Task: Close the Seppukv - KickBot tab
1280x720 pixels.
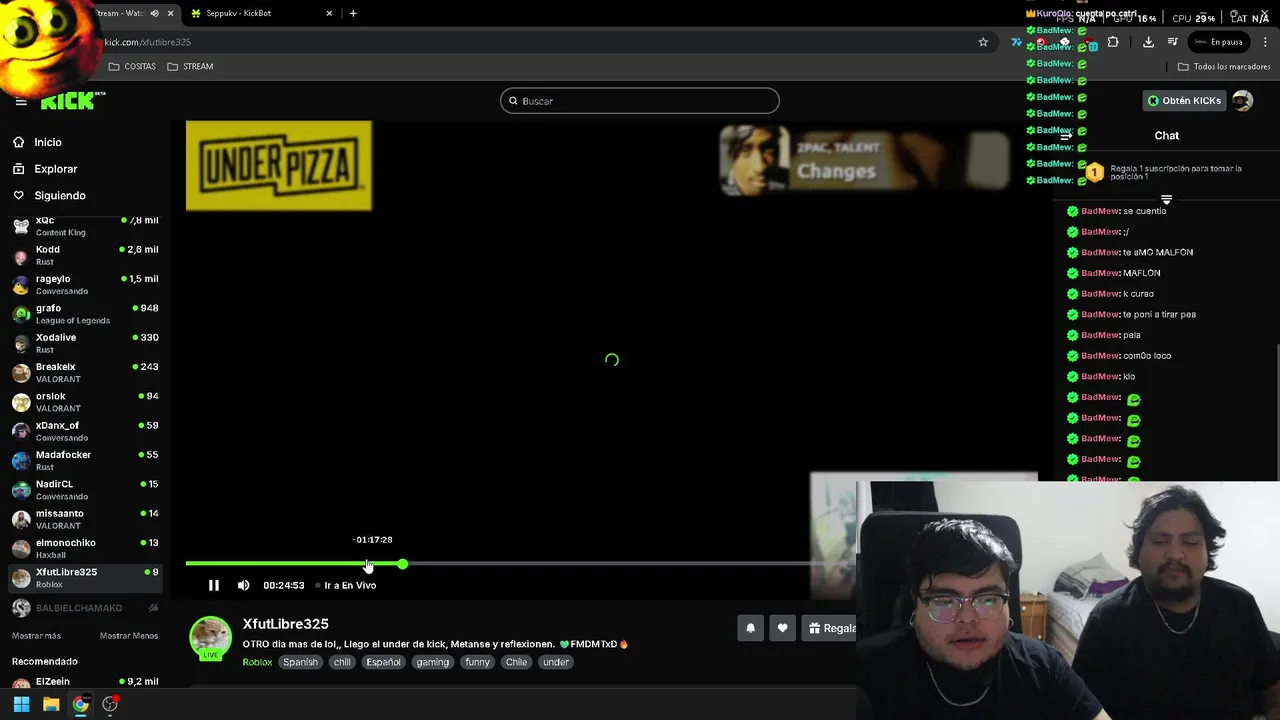Action: click(329, 13)
